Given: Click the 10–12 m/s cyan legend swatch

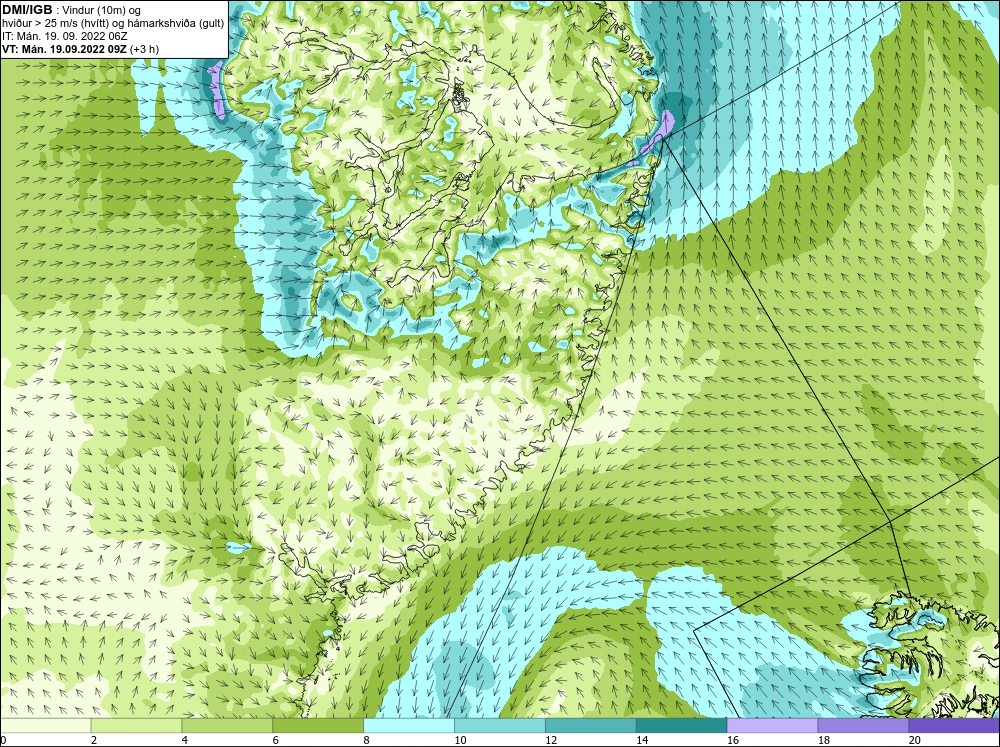Looking at the screenshot, I should tap(499, 725).
